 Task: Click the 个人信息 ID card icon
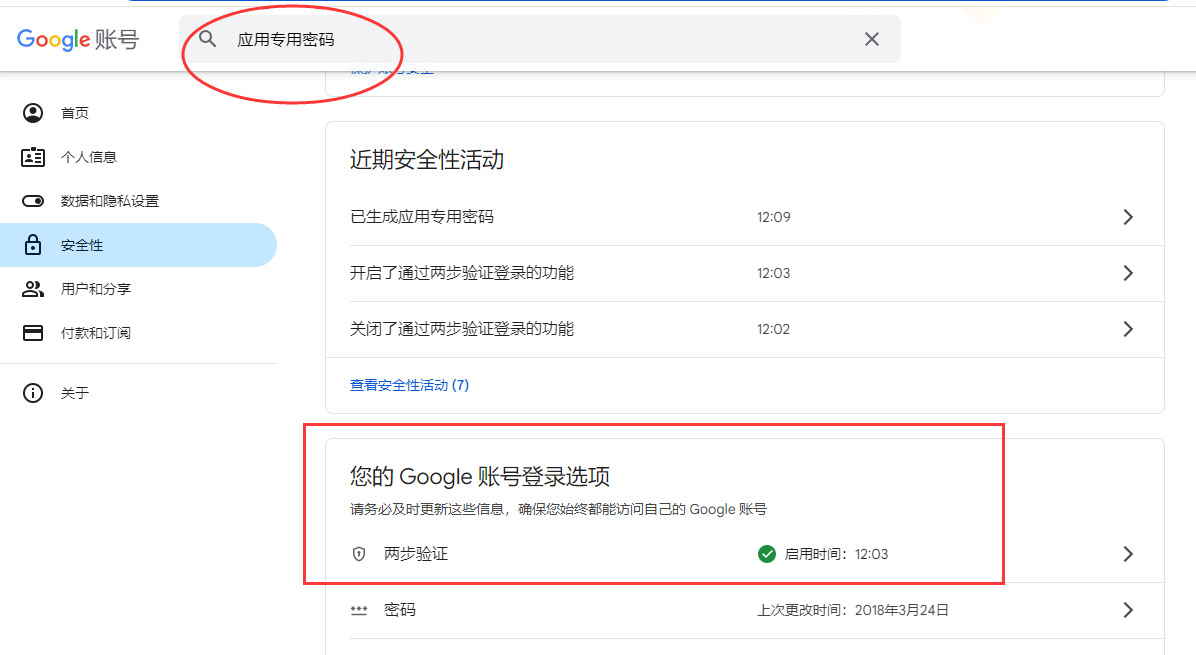33,157
